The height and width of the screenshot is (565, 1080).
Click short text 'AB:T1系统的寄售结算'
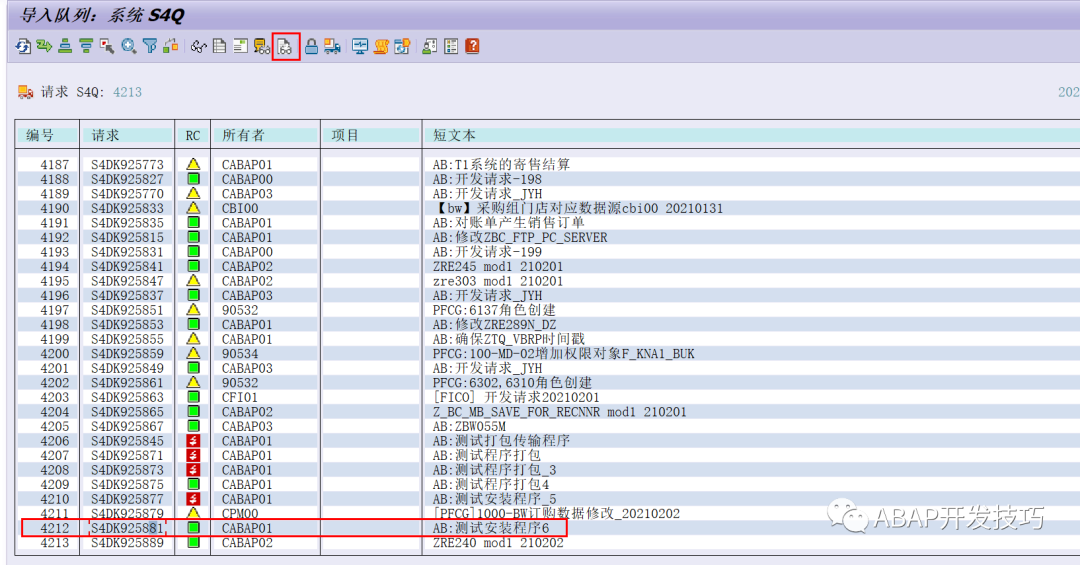click(x=501, y=165)
